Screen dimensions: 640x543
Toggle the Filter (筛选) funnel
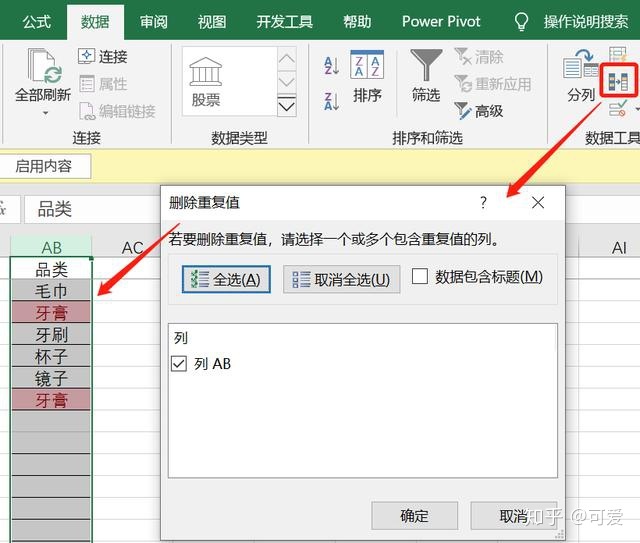[426, 76]
